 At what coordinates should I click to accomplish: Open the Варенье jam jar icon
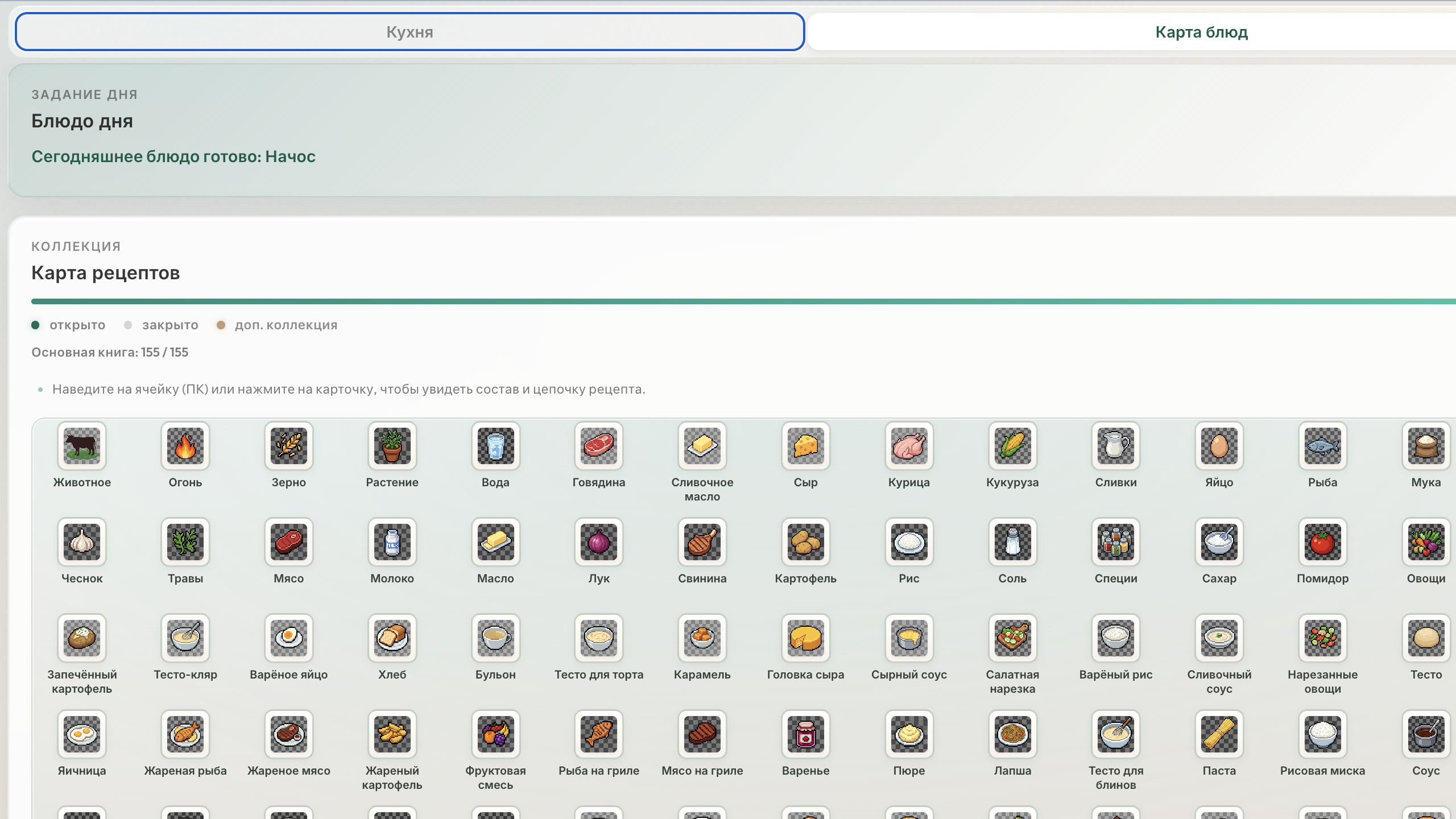click(806, 734)
